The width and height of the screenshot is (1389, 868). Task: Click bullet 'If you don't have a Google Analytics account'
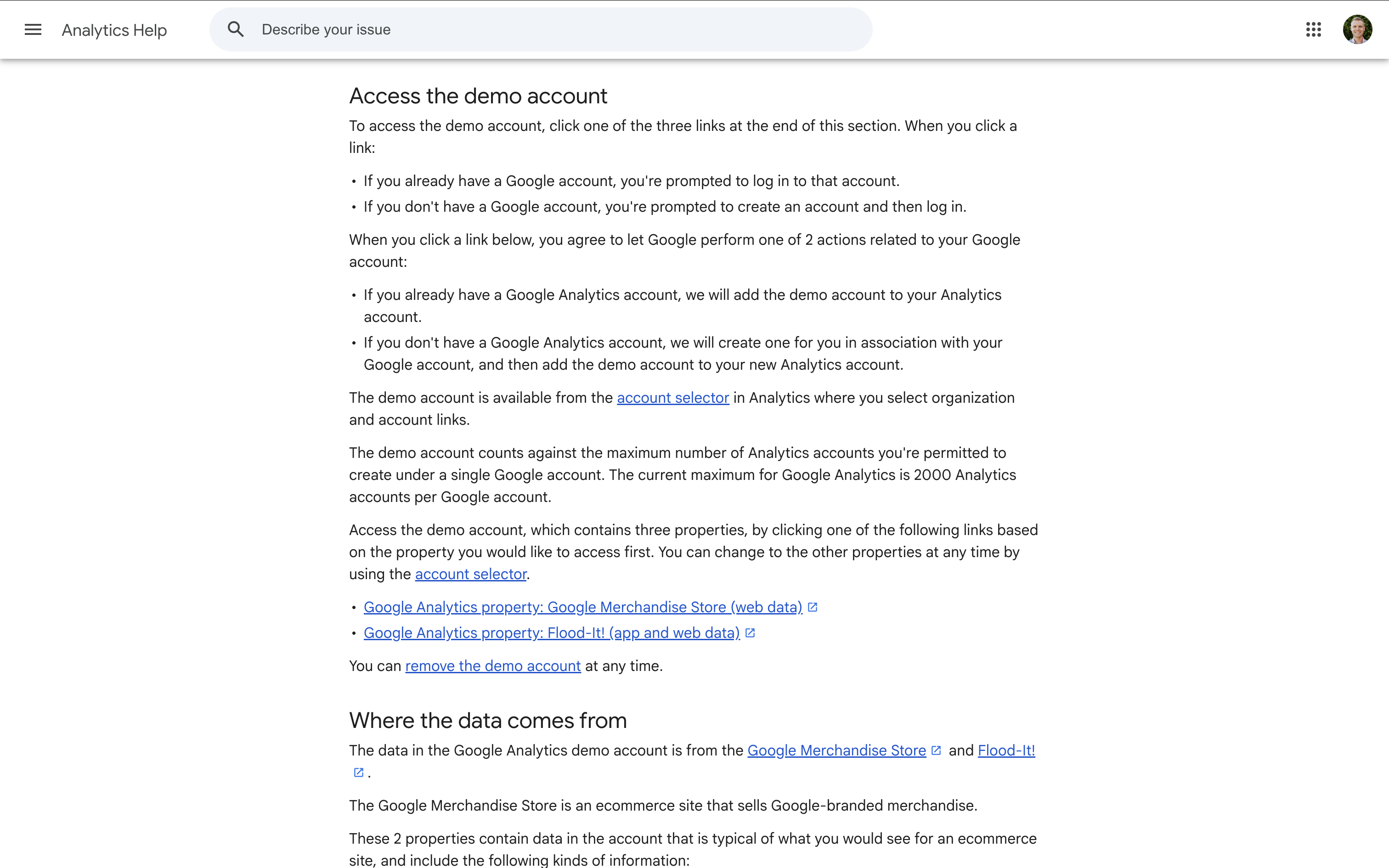point(683,354)
